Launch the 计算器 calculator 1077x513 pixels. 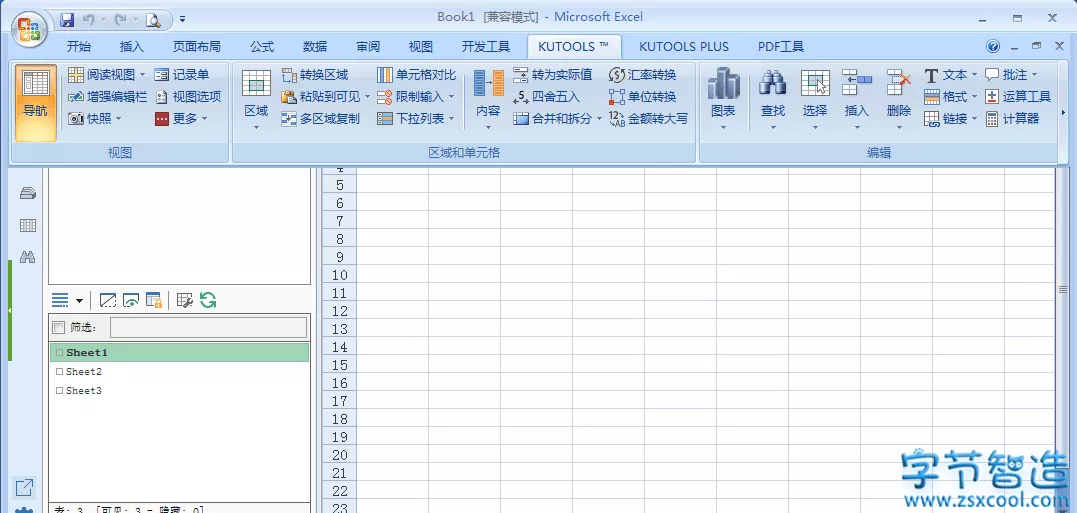point(1012,118)
